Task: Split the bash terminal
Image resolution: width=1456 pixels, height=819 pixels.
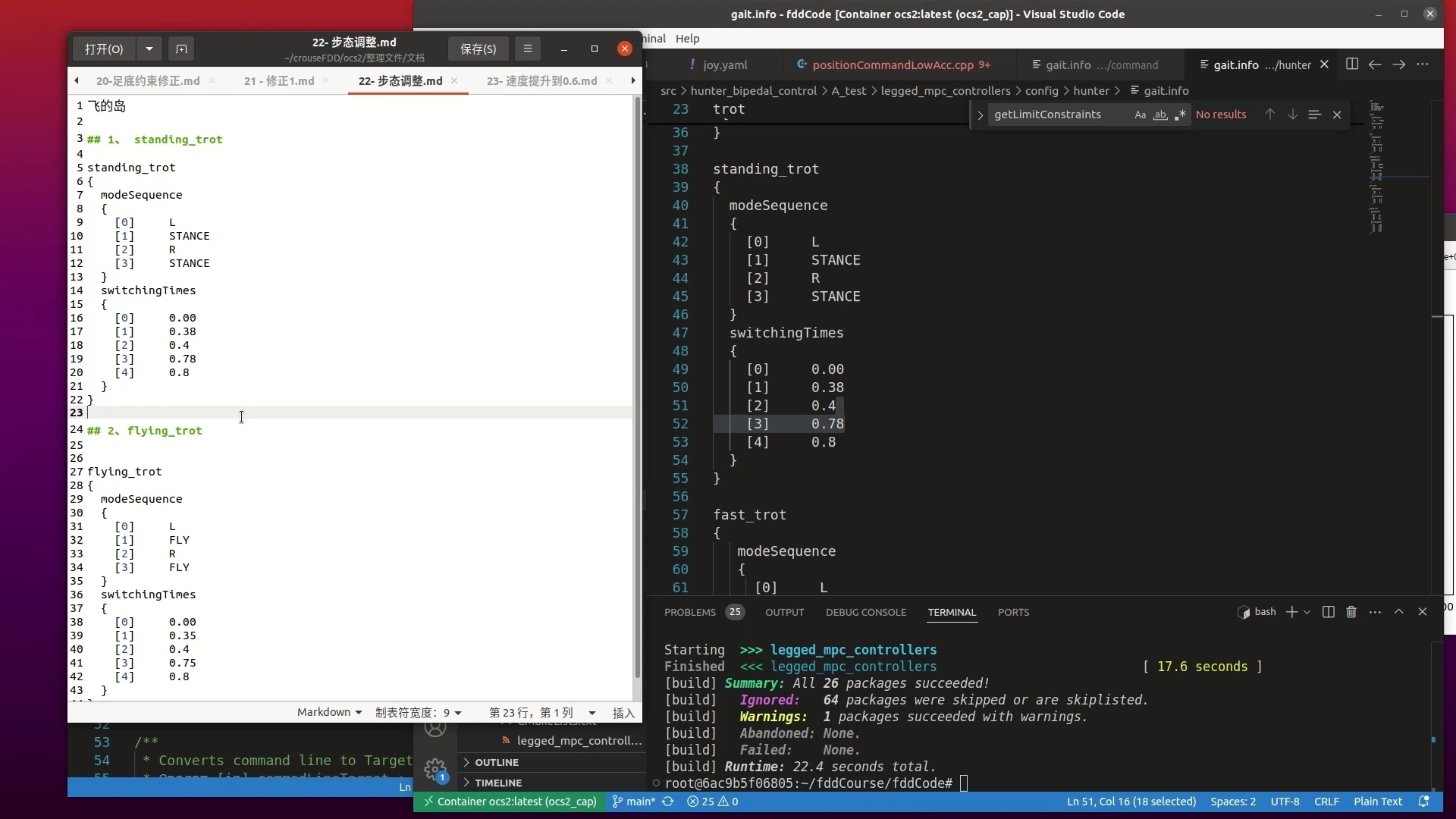Action: pyautogui.click(x=1328, y=612)
